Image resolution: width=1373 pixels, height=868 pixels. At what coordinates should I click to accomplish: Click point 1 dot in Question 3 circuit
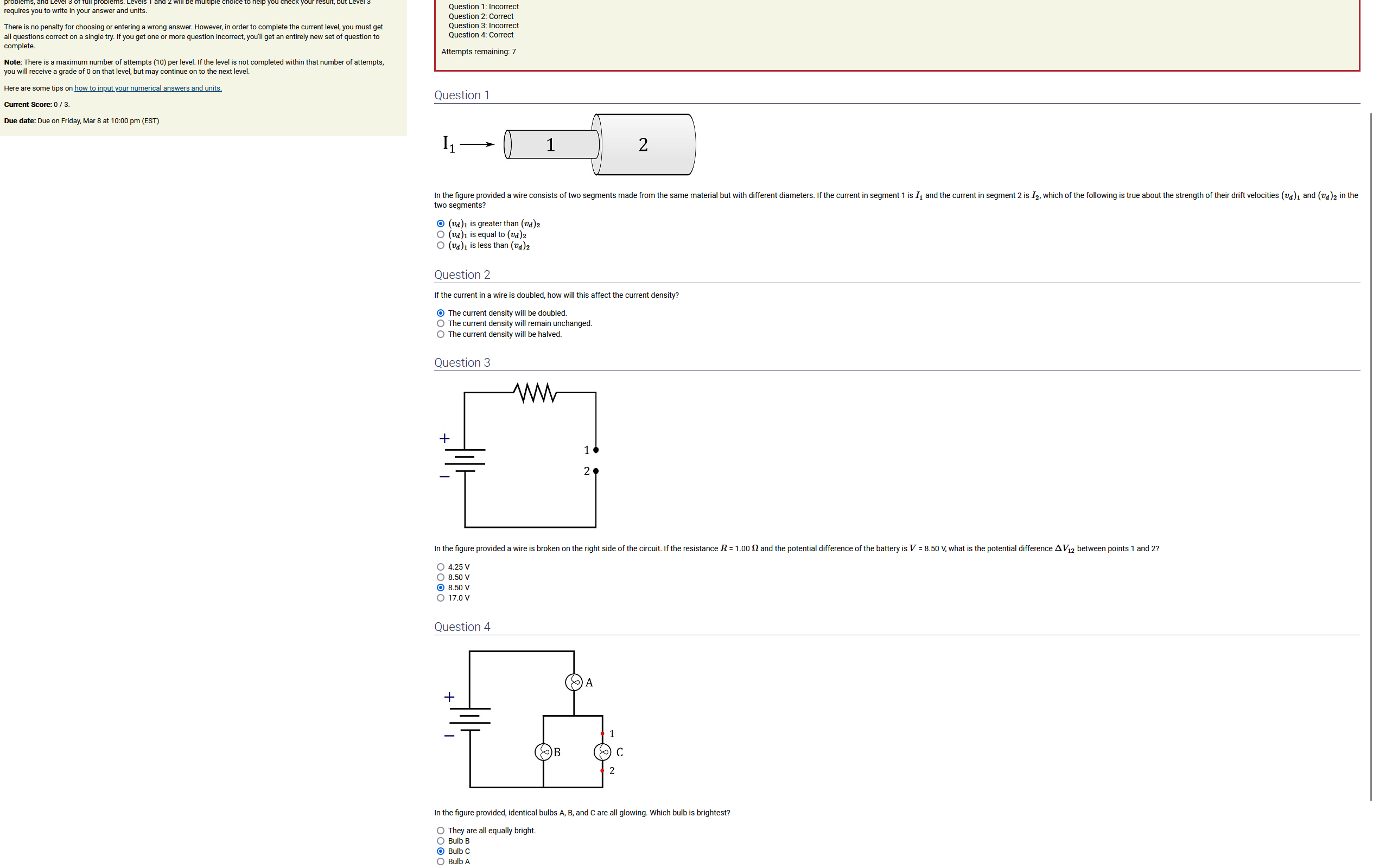[596, 450]
